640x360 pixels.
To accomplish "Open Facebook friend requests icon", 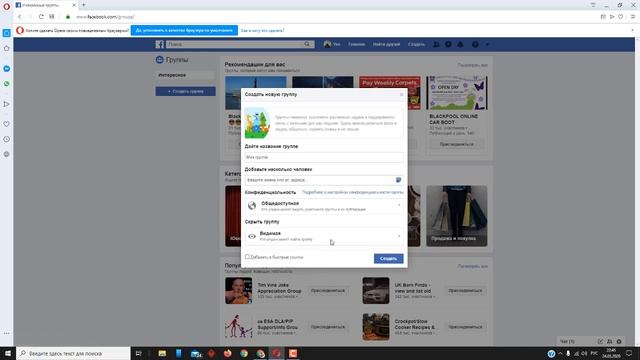I will 436,44.
